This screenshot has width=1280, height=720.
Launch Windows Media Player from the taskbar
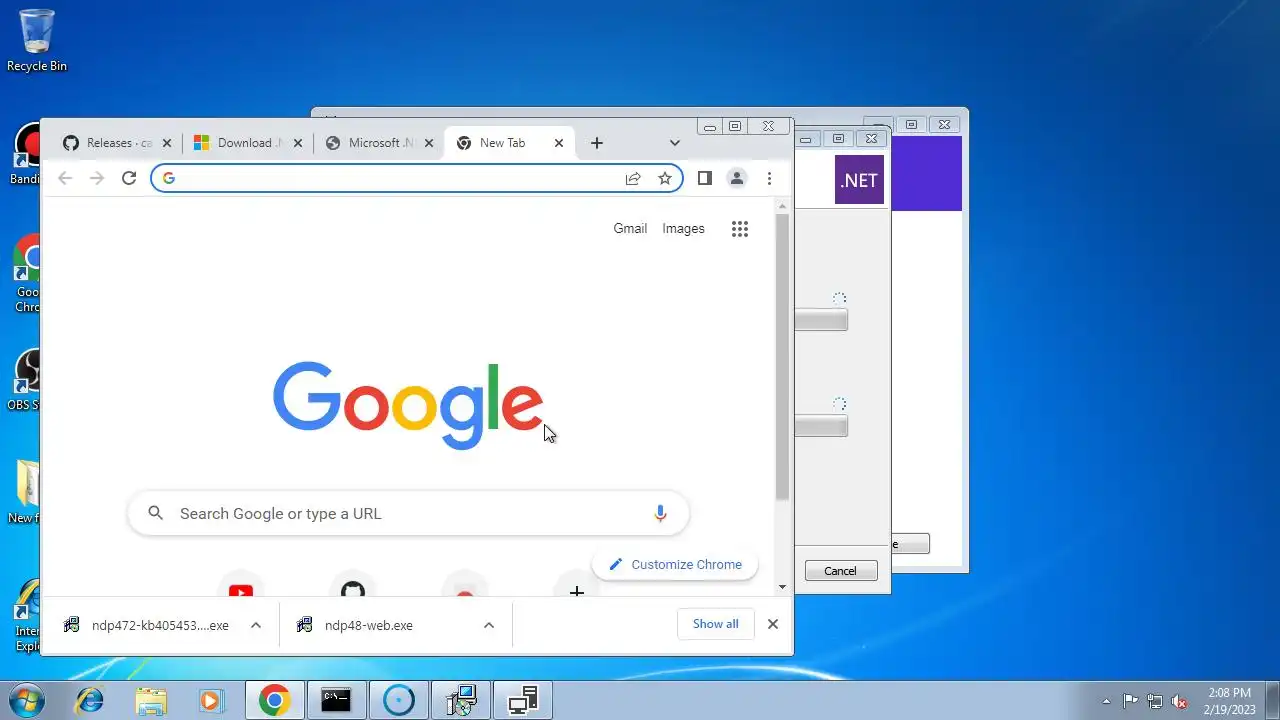click(212, 700)
